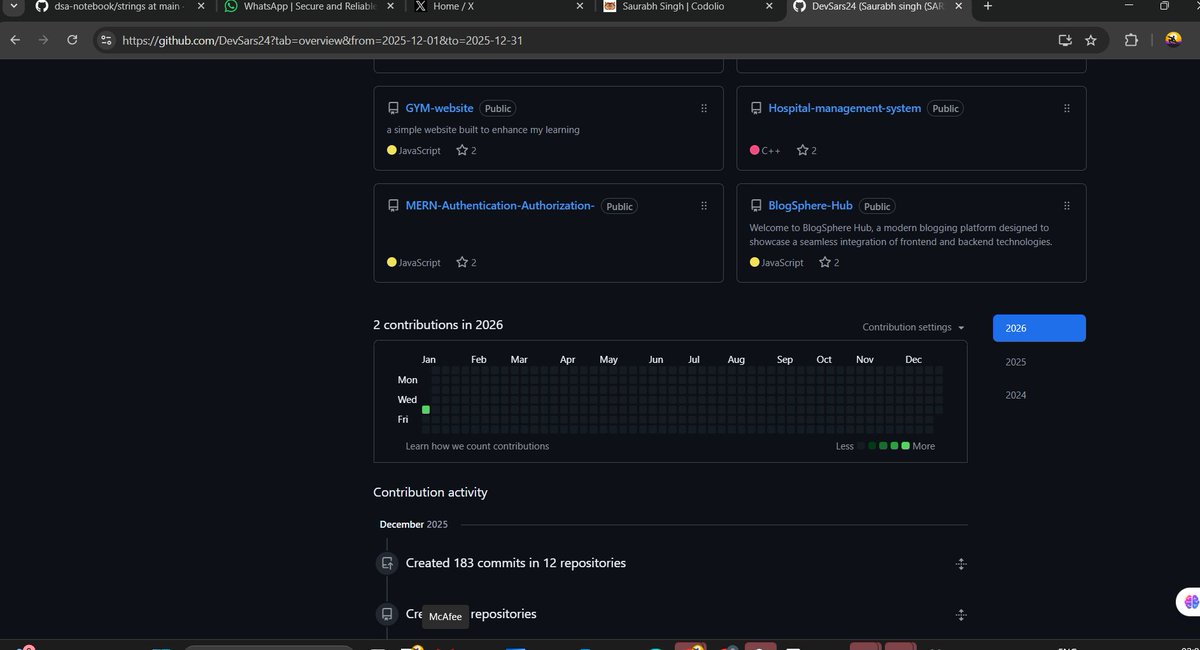This screenshot has height=650, width=1200.
Task: Click the star count of Hospital-management-system
Action: 807,150
